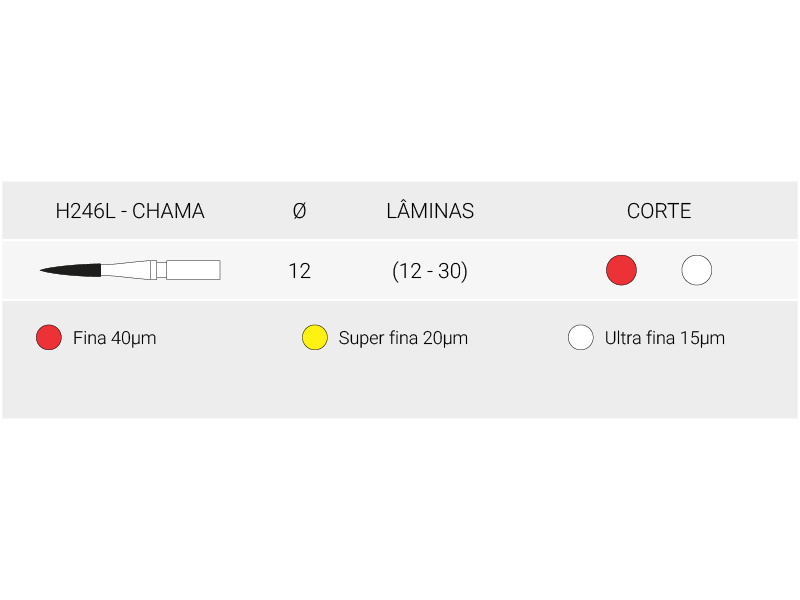800x600 pixels.
Task: Click the red Fina 40µm legend dot
Action: coord(49,338)
